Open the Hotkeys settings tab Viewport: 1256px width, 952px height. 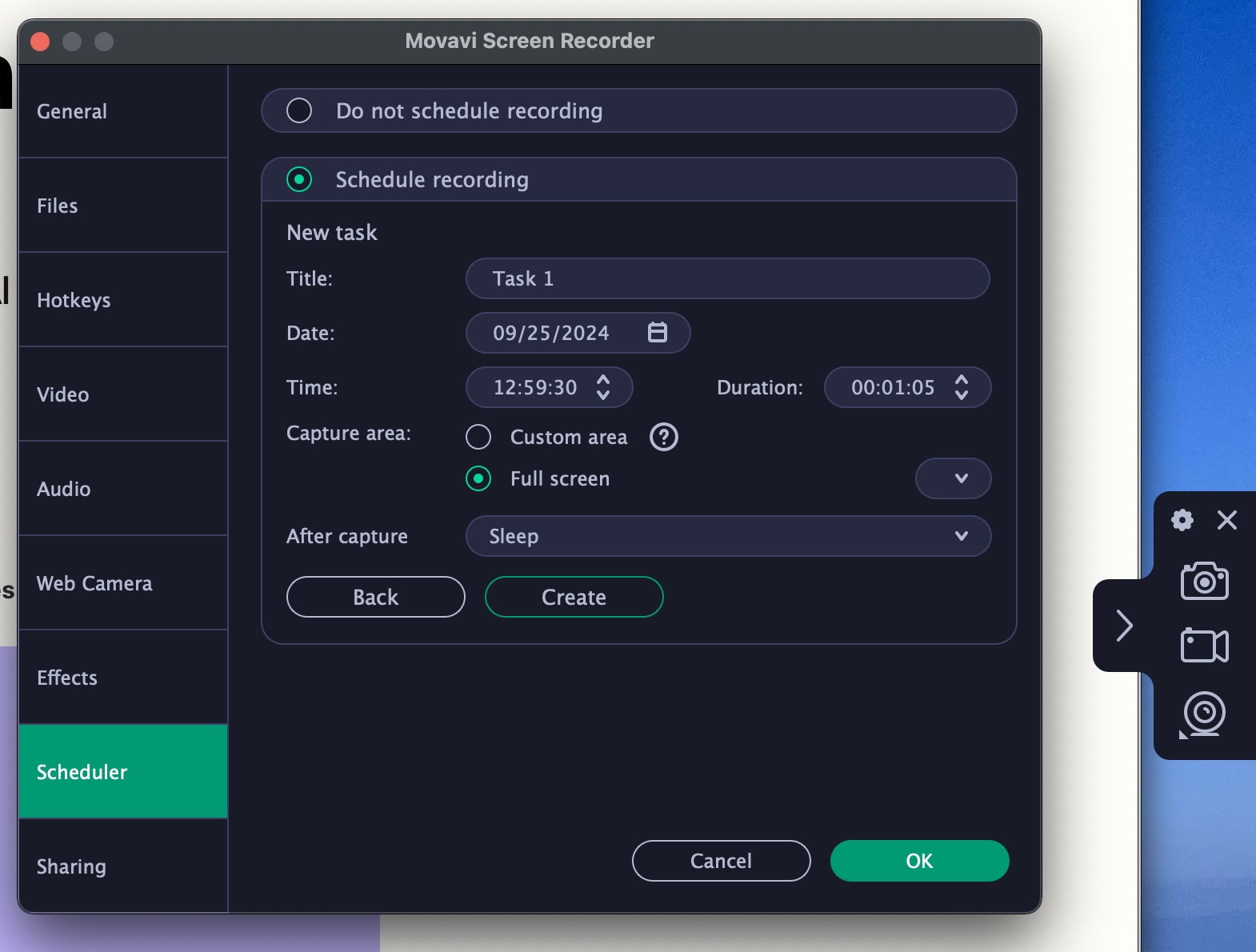point(123,300)
